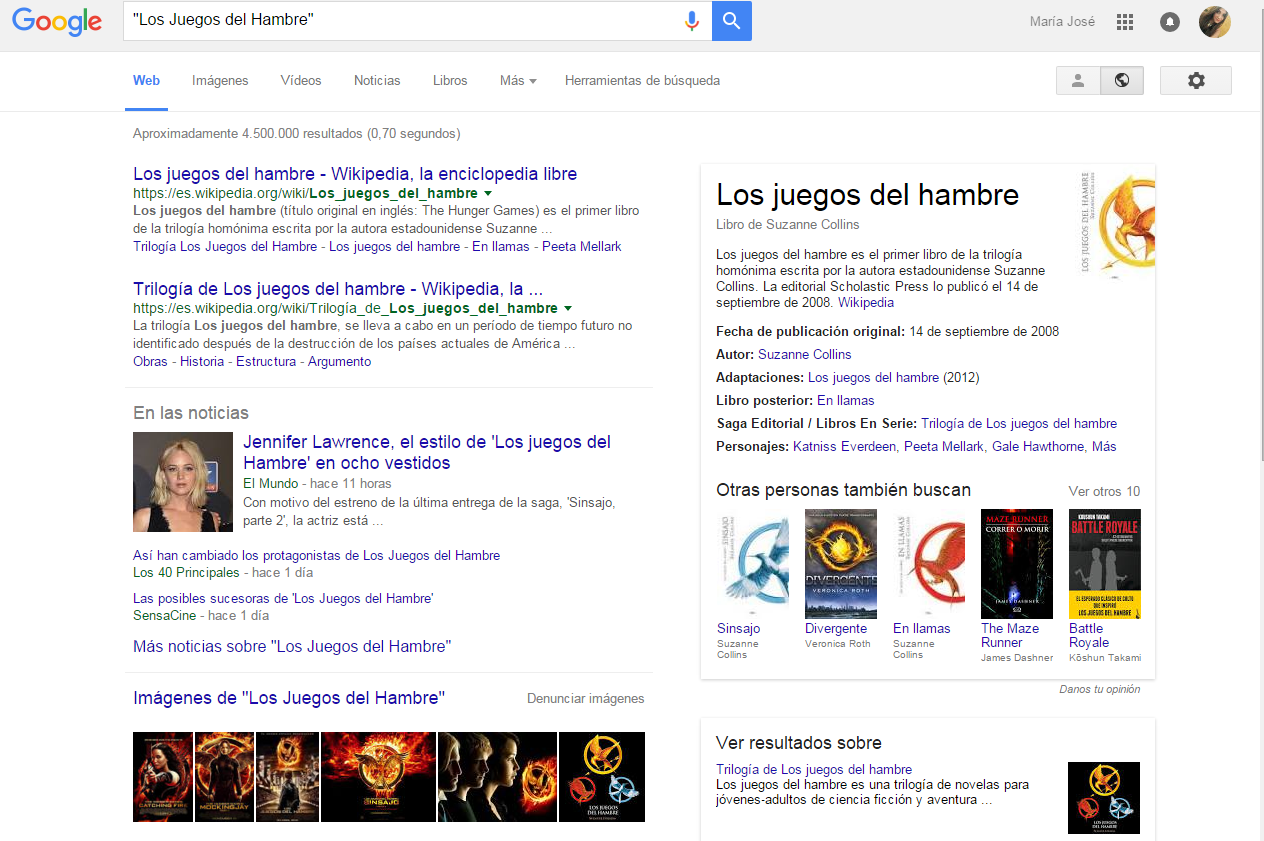Viewport: 1264px width, 841px height.
Task: Open the Mockingjay poster image
Action: click(x=224, y=777)
